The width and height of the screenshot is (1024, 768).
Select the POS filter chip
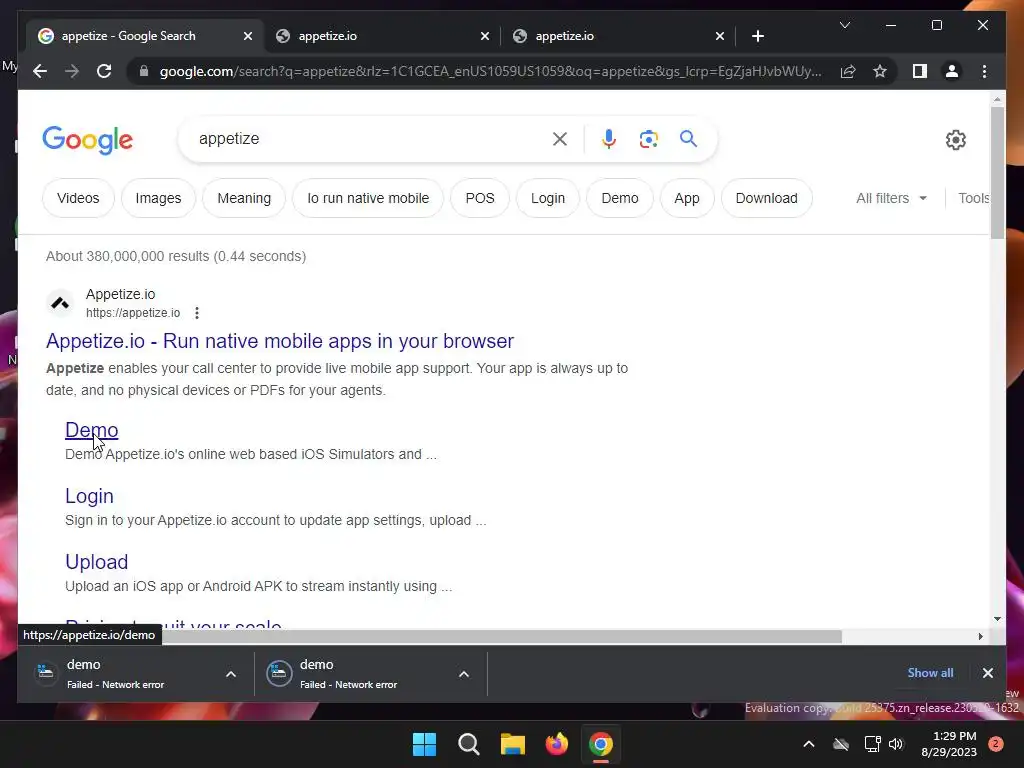coord(479,198)
